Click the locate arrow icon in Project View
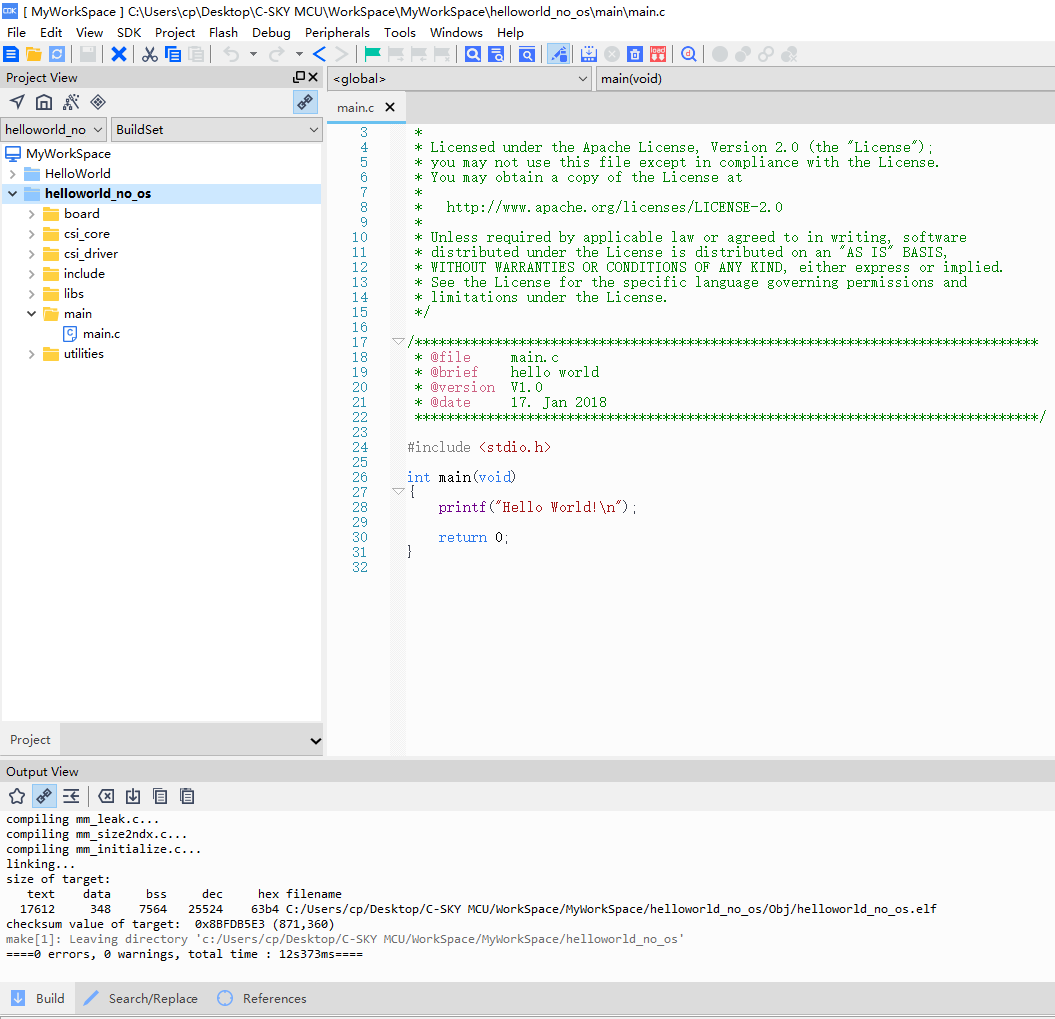This screenshot has width=1055, height=1019. (x=17, y=102)
